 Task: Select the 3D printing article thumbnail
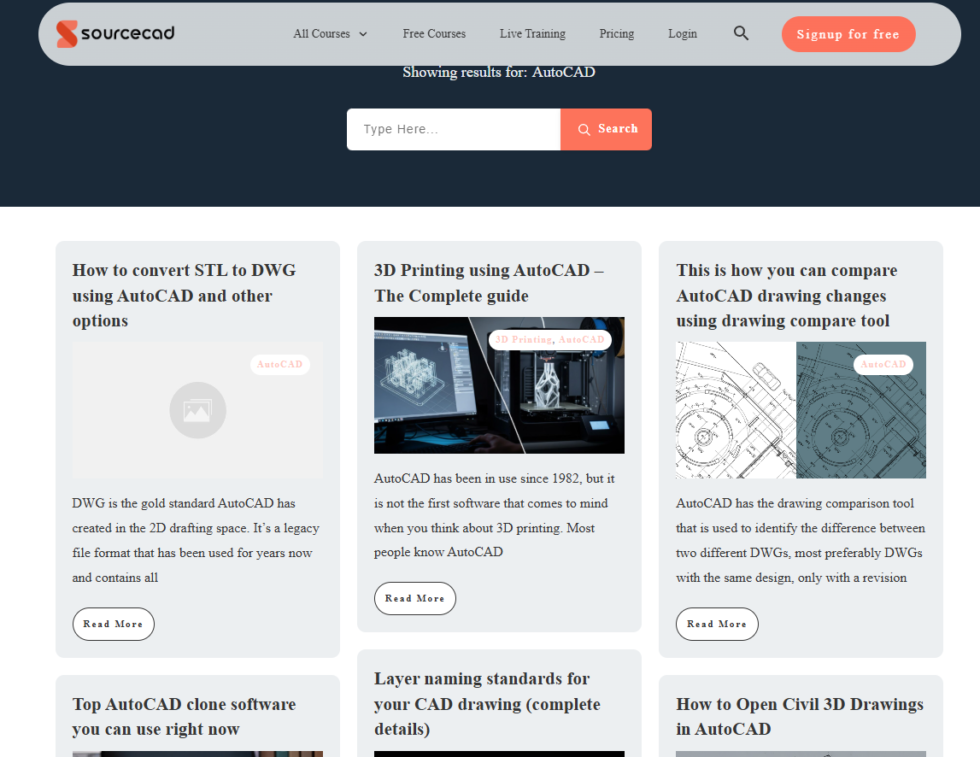[x=499, y=385]
